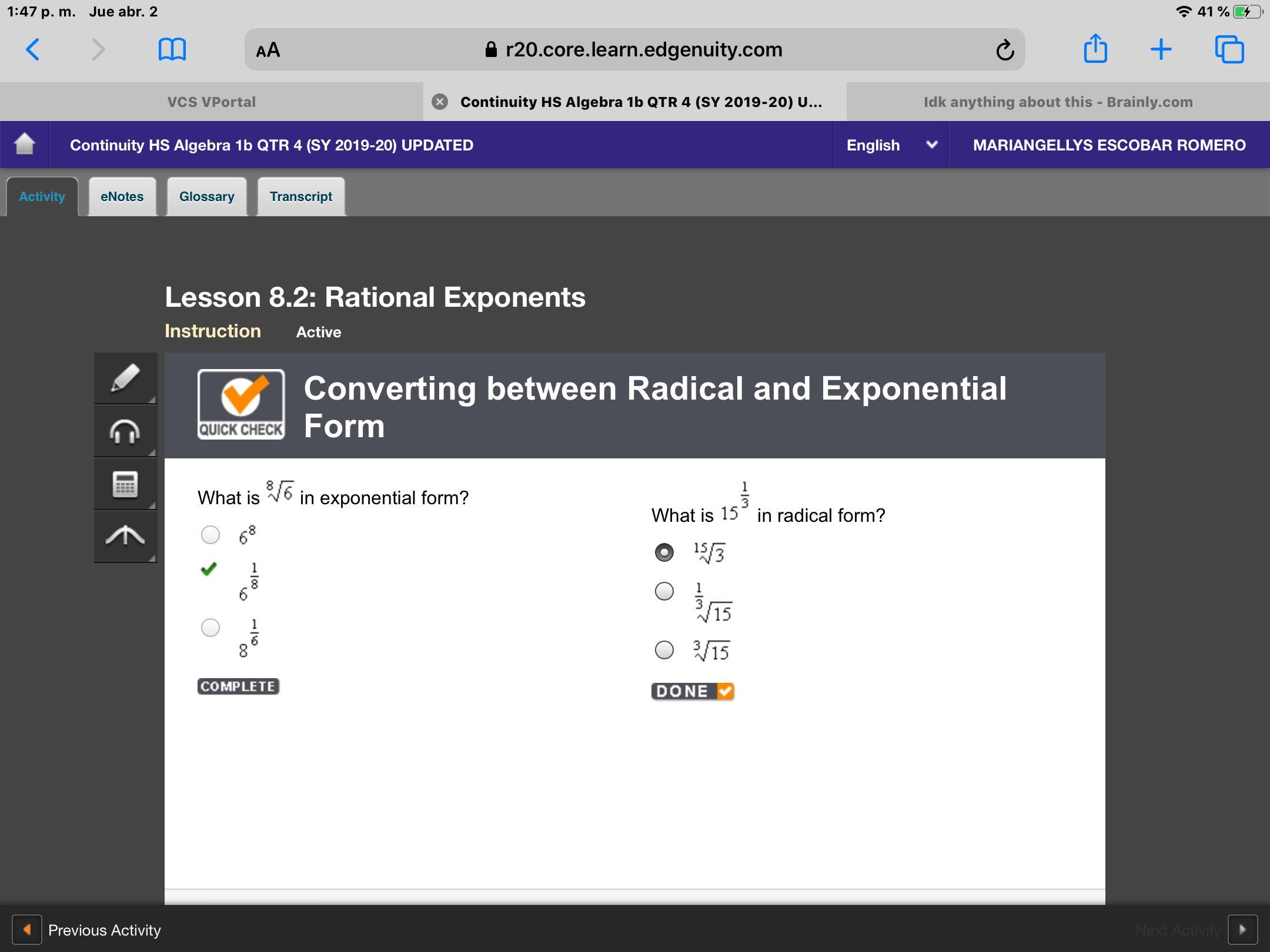The height and width of the screenshot is (952, 1270).
Task: Switch to the Brainly.com browser tab
Action: [x=1058, y=102]
